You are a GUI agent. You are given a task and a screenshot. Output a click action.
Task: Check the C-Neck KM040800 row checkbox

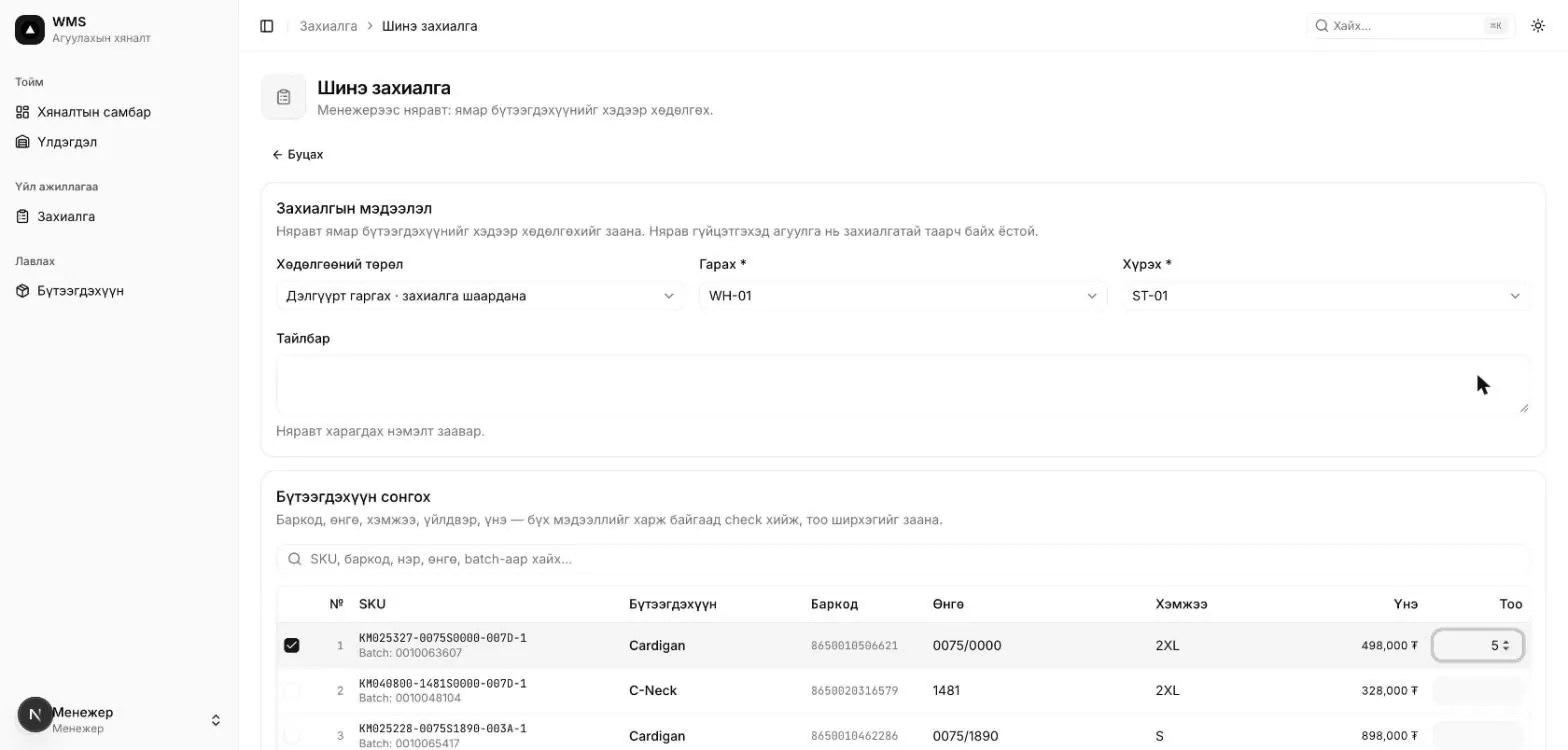291,691
